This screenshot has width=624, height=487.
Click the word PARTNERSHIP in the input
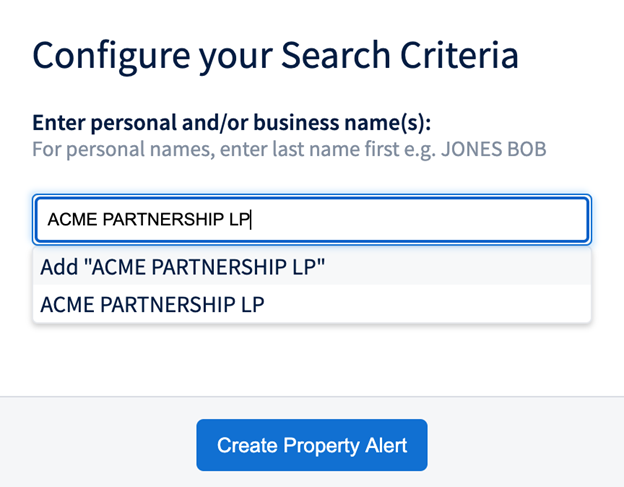(156, 219)
